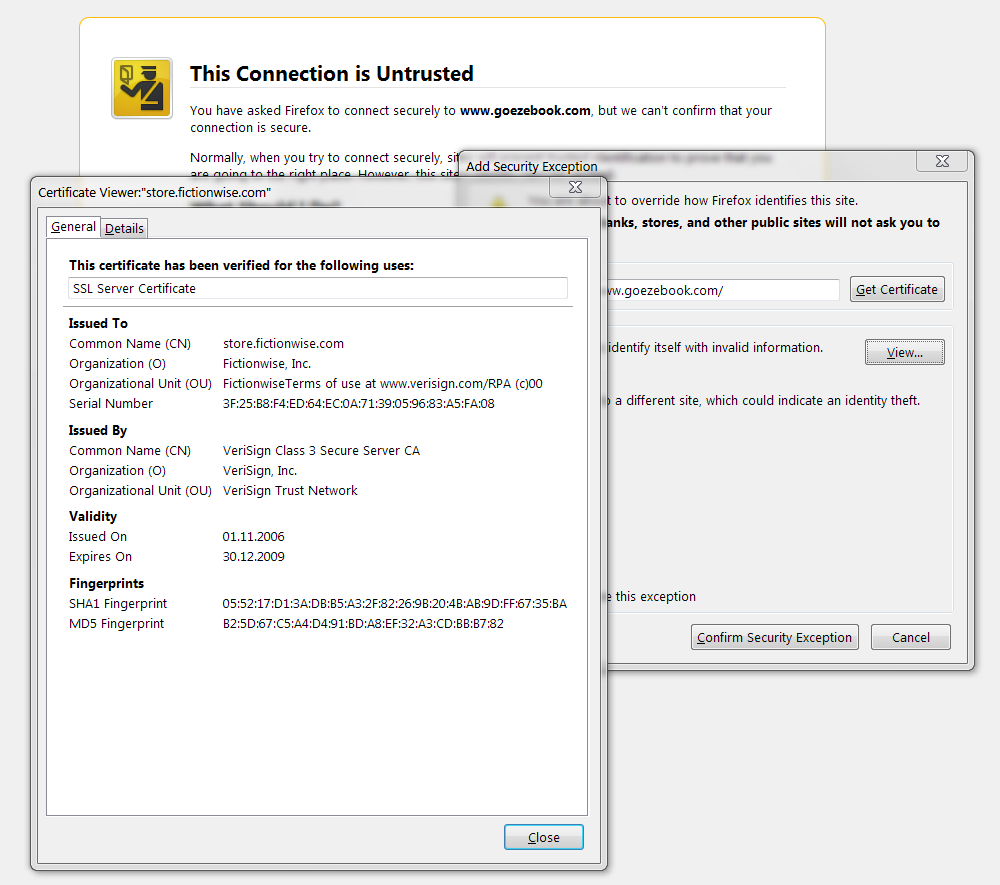Select the SSL Server Certificate uses entry
Viewport: 1000px width, 885px height.
coord(318,288)
